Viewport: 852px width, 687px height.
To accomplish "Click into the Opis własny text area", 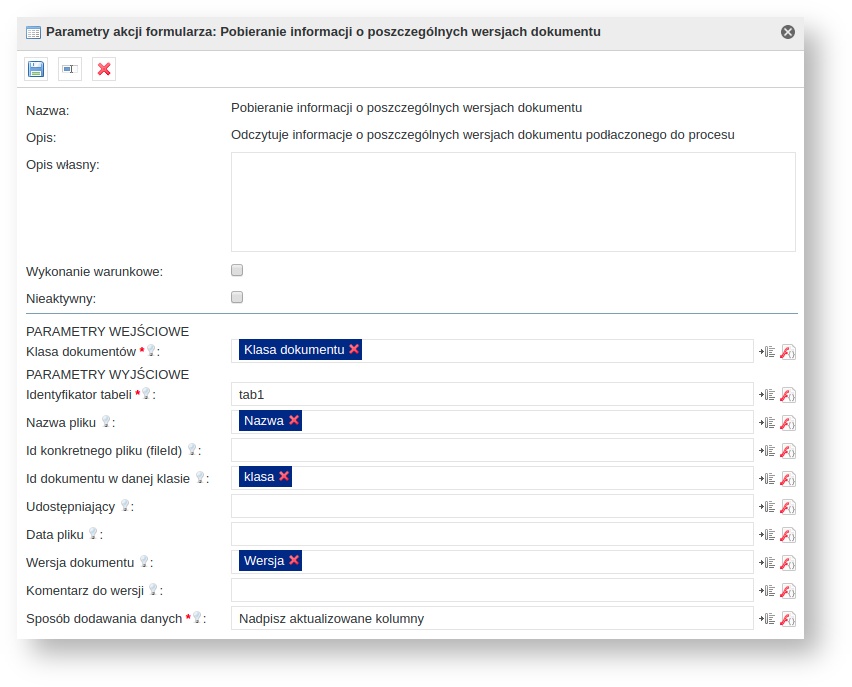I will (512, 202).
